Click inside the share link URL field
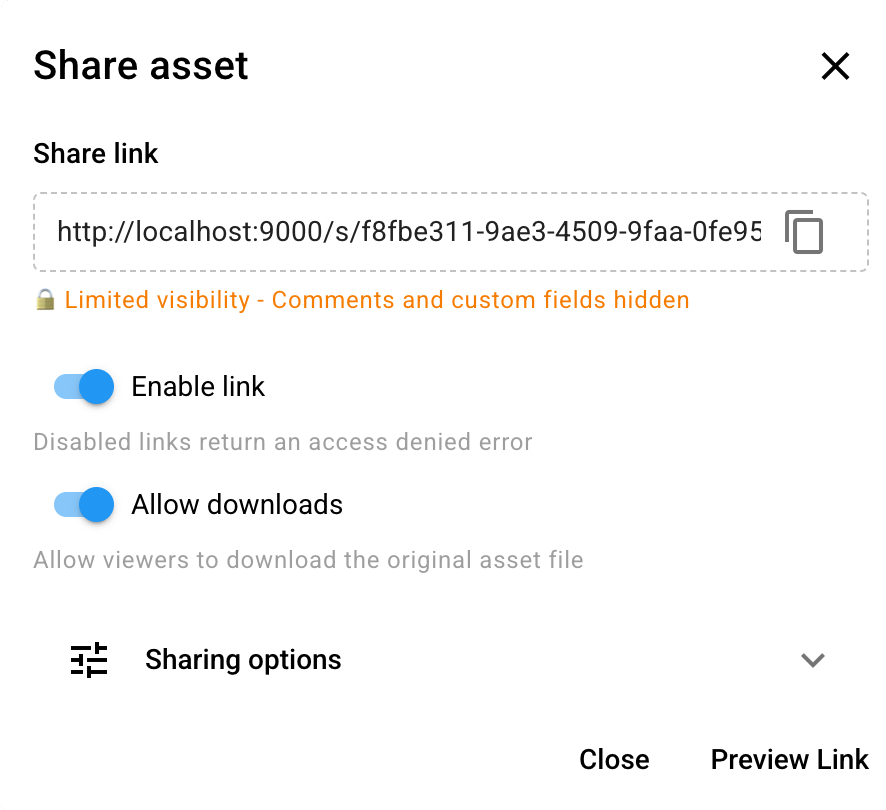Screen dimensions: 886x810 [x=408, y=233]
